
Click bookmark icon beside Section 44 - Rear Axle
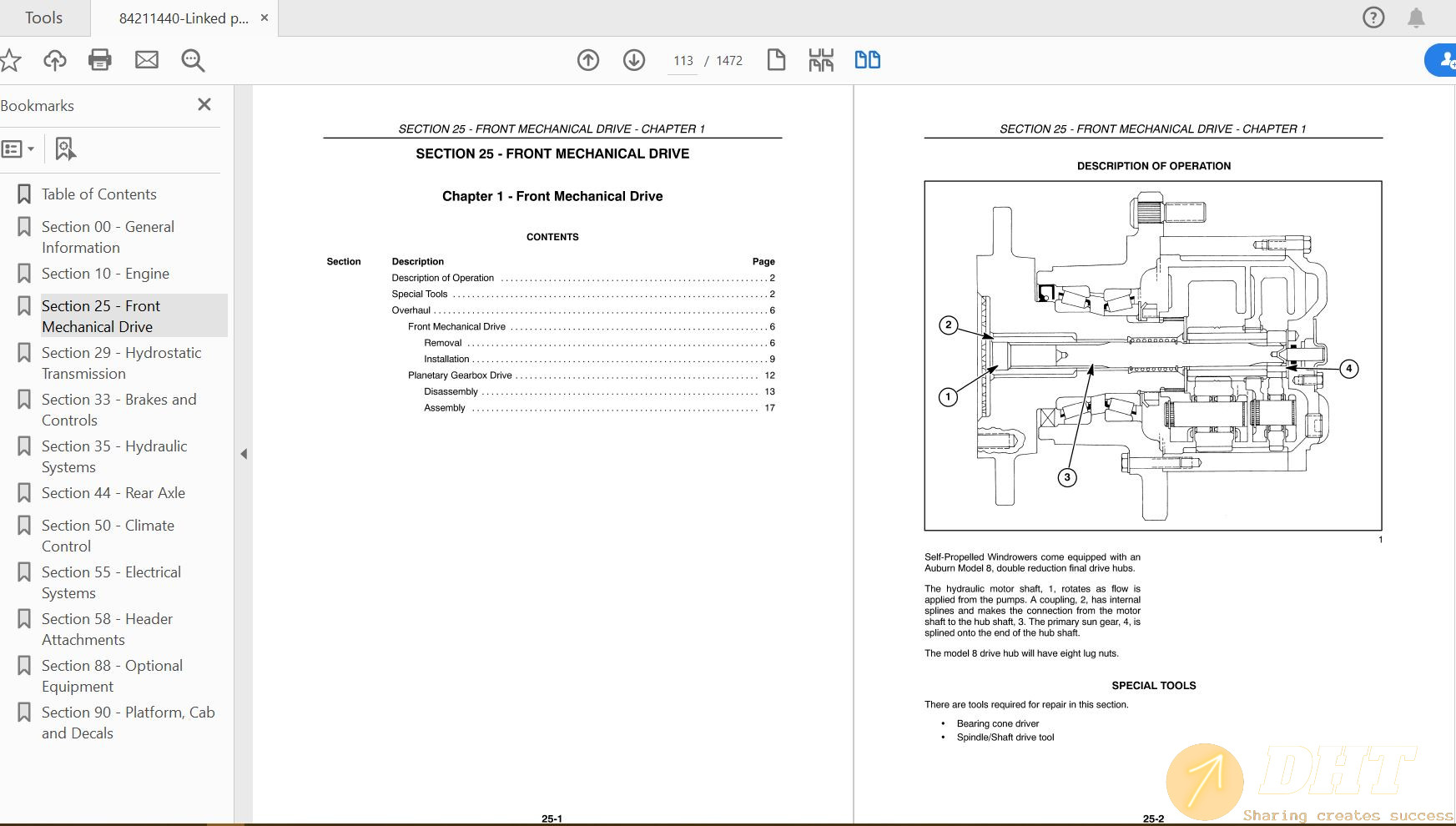click(x=24, y=493)
